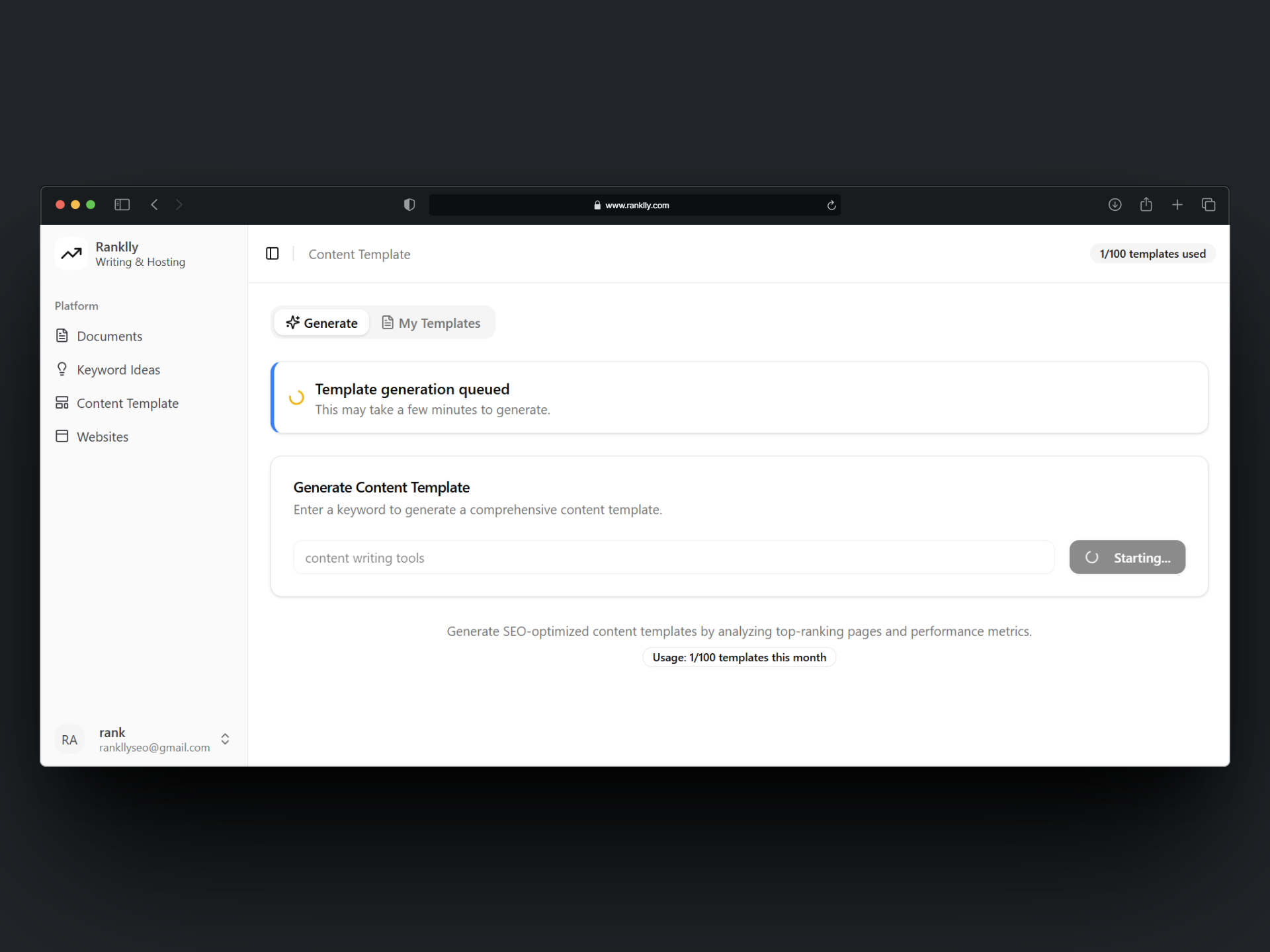This screenshot has height=952, width=1270.
Task: Open Keyword Ideas with the lightbulb icon
Action: 118,370
